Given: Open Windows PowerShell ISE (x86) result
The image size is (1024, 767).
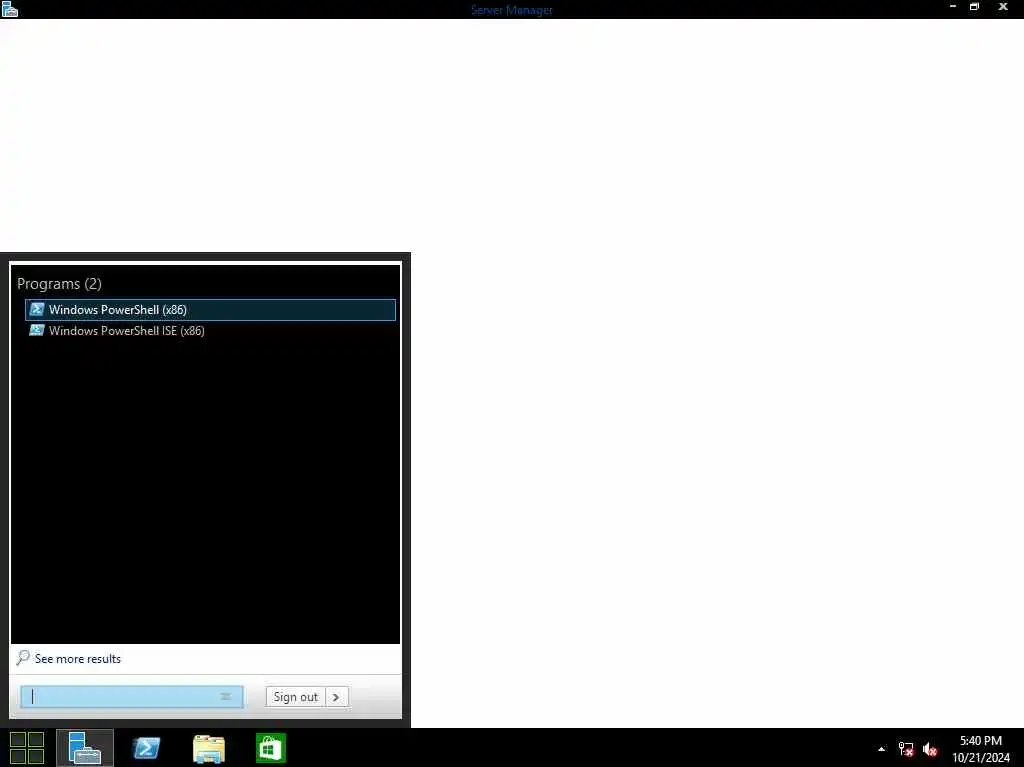Looking at the screenshot, I should pos(210,331).
